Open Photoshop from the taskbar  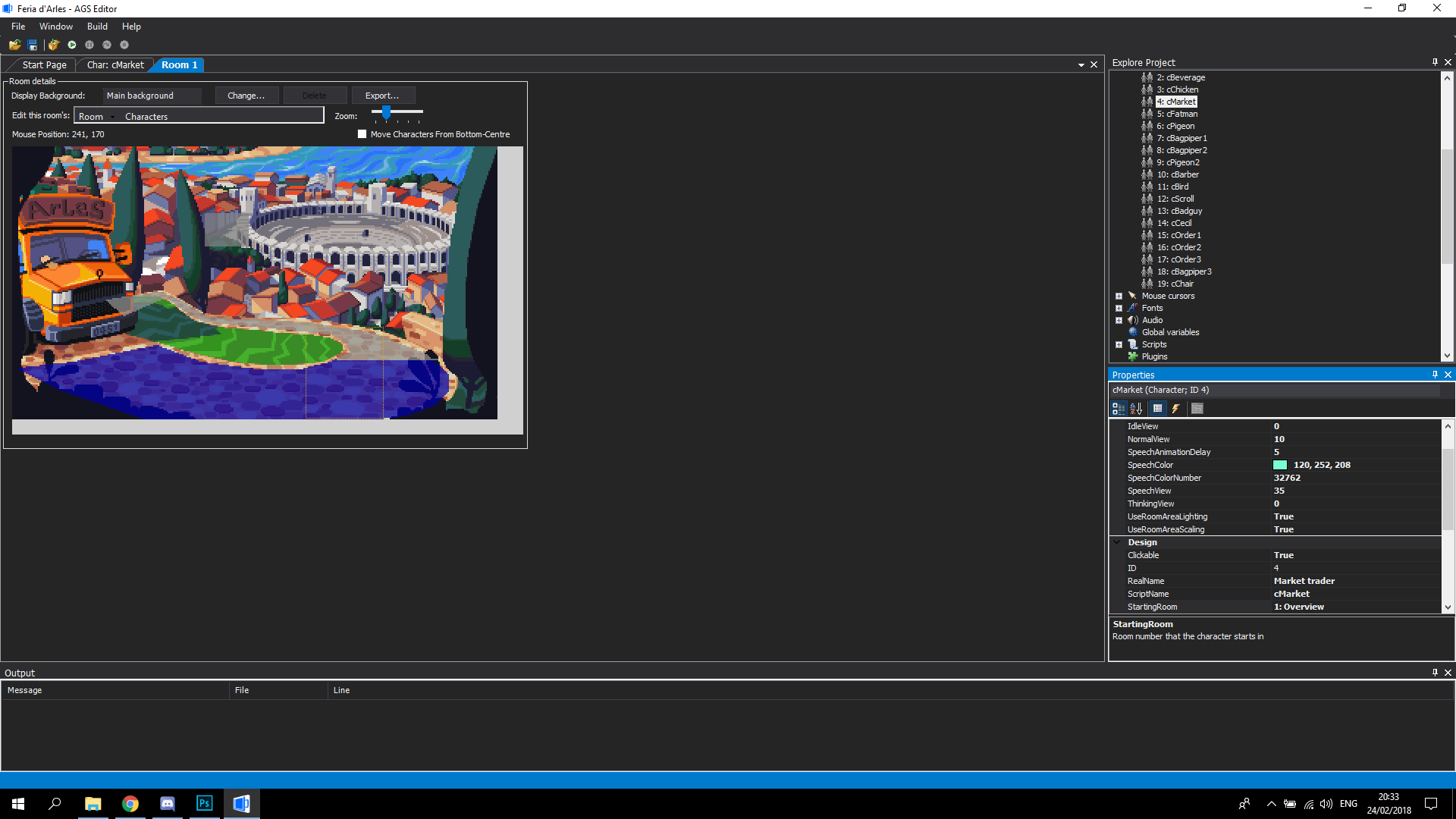[x=205, y=804]
